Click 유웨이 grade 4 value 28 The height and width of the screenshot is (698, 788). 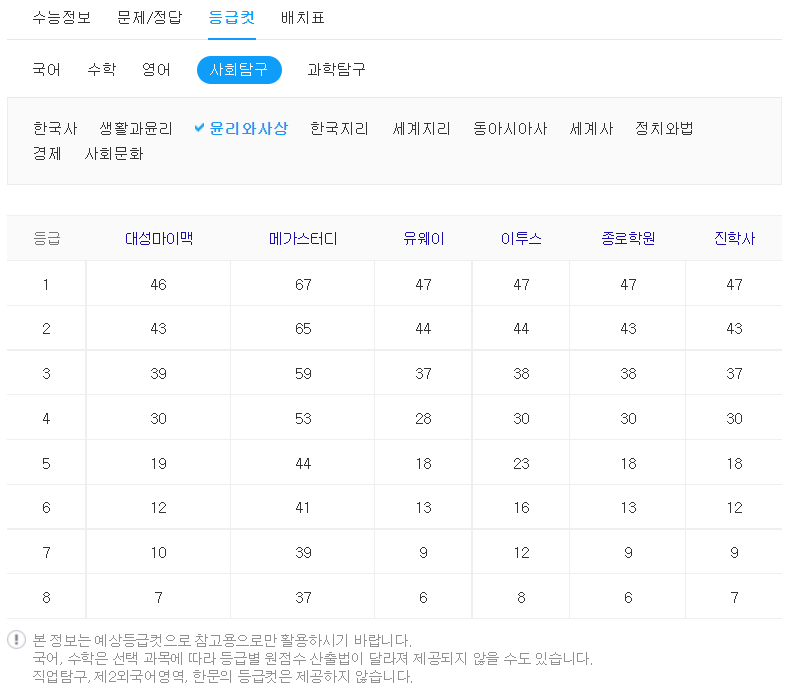[x=423, y=418]
